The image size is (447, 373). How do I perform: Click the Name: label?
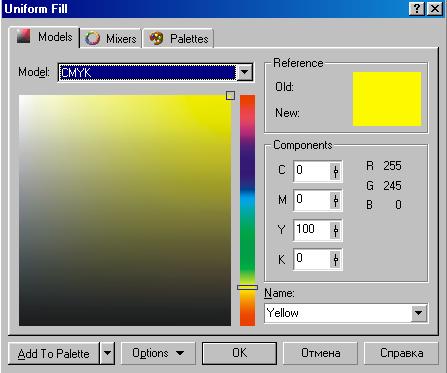tap(279, 293)
